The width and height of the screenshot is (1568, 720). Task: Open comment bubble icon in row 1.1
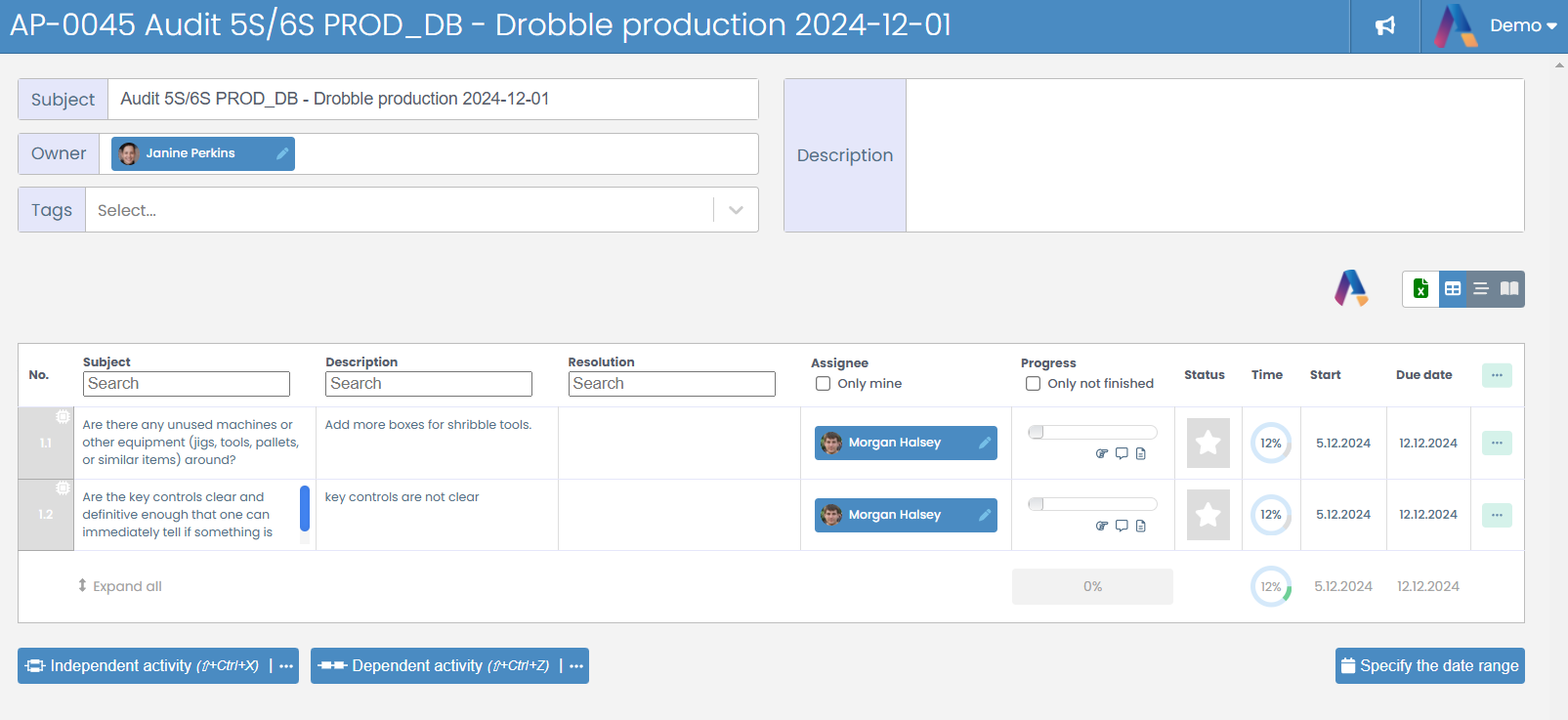1122,453
